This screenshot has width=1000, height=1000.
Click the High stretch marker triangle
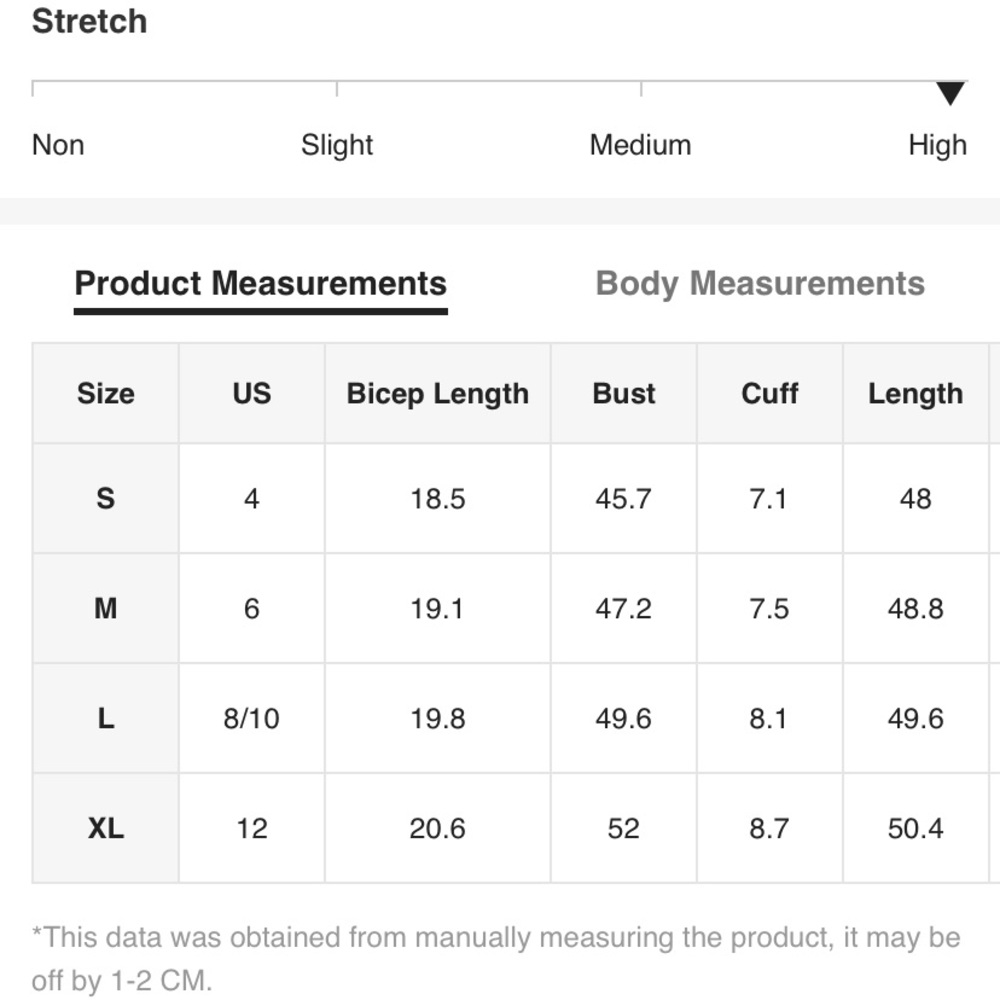950,94
